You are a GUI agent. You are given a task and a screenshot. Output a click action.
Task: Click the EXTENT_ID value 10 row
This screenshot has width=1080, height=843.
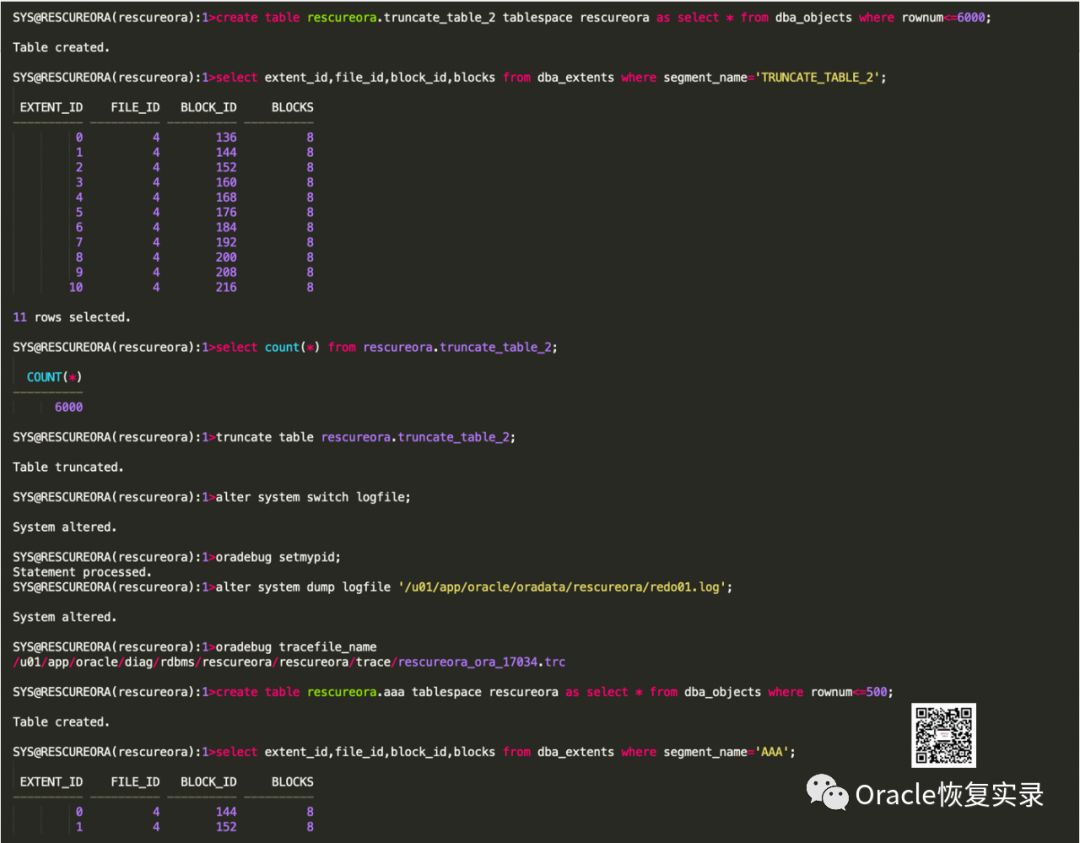[76, 287]
